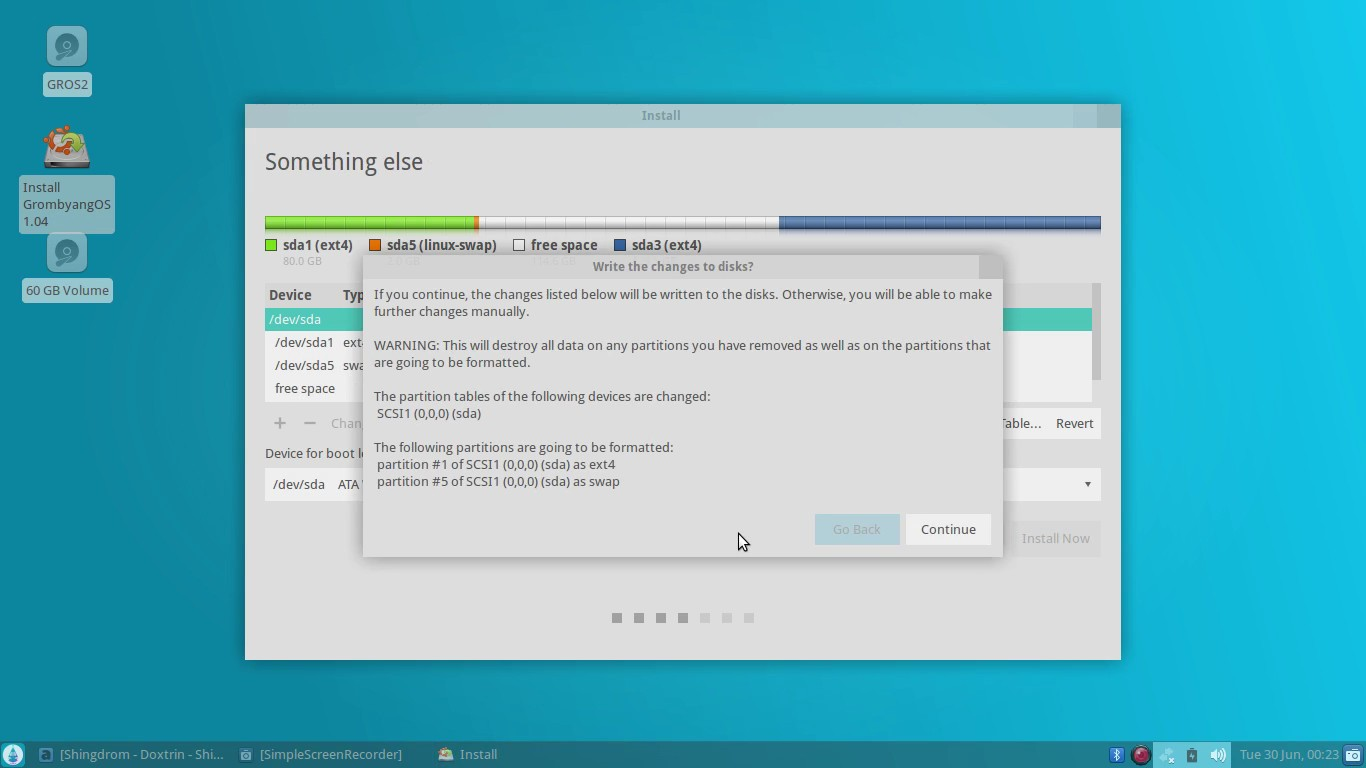The height and width of the screenshot is (768, 1366).
Task: Click the Install Now button
Action: pos(1055,538)
